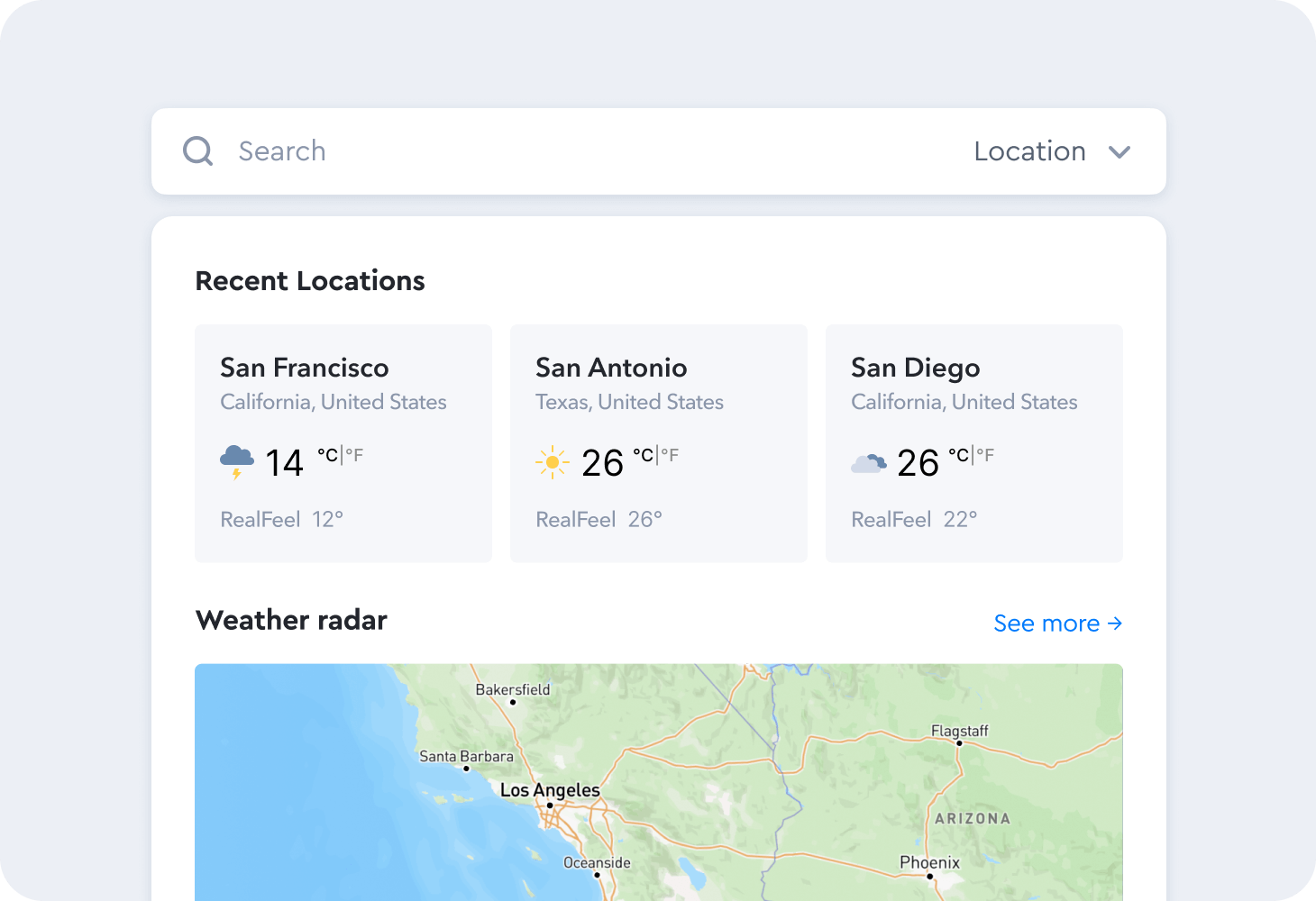Expand the chevron next to Location

point(1120,152)
